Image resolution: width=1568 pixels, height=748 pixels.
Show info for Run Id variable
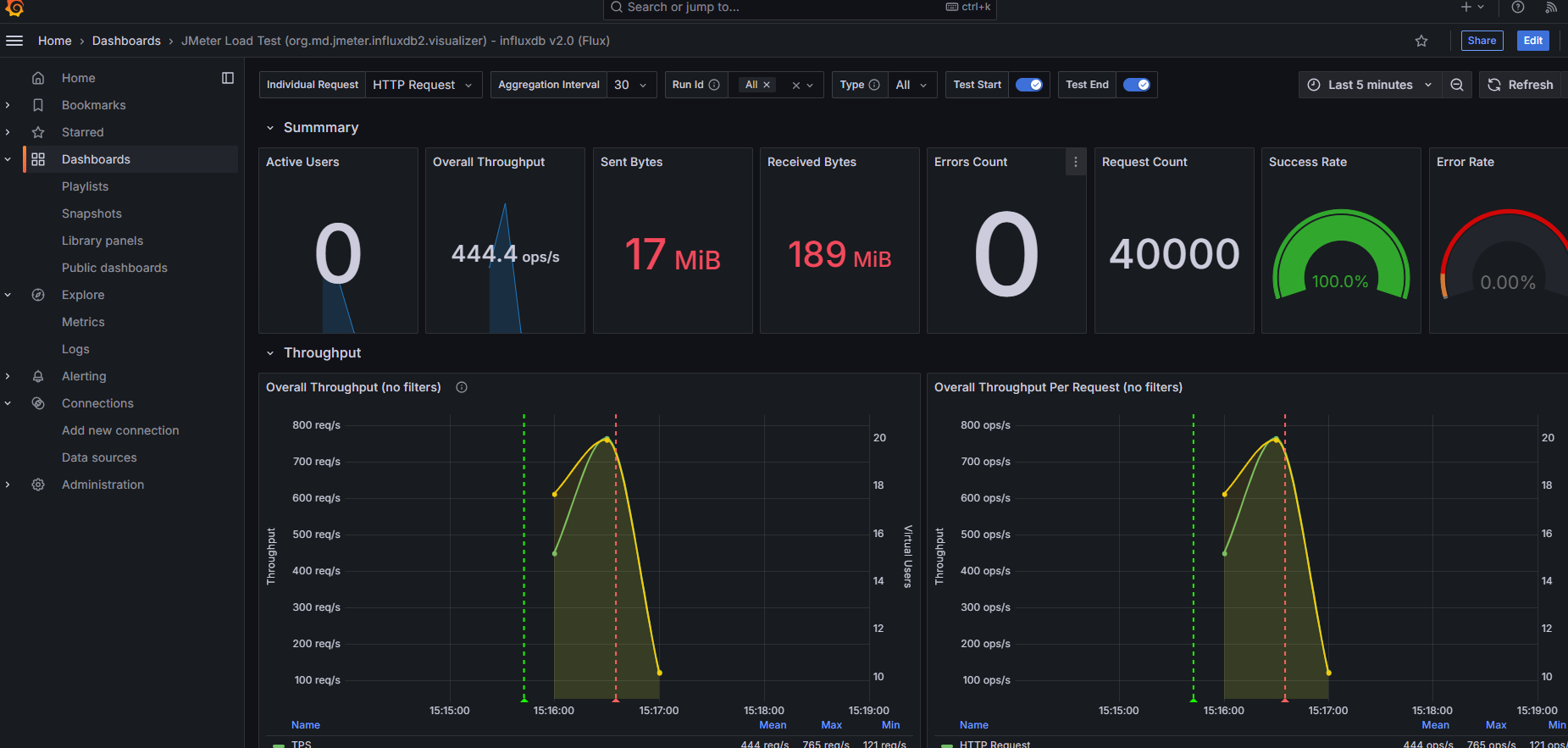coord(714,85)
